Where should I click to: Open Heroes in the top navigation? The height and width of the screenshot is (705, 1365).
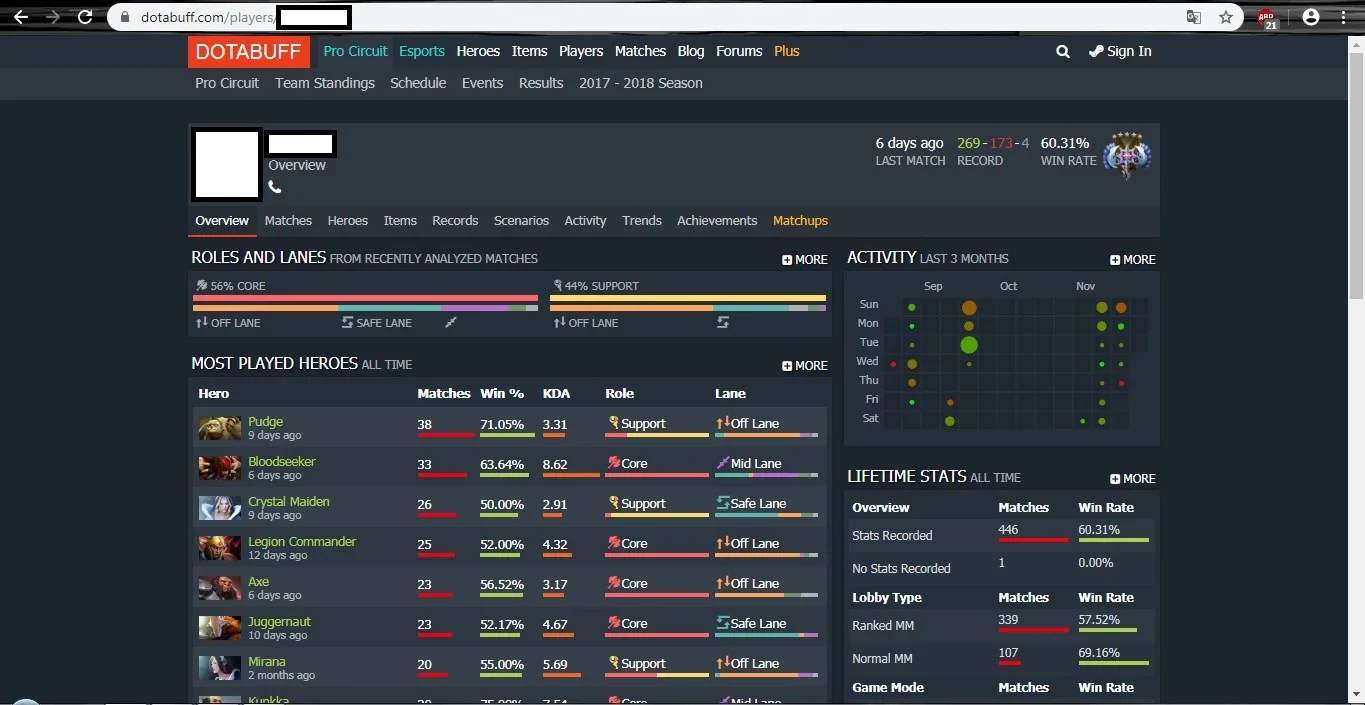coord(478,51)
